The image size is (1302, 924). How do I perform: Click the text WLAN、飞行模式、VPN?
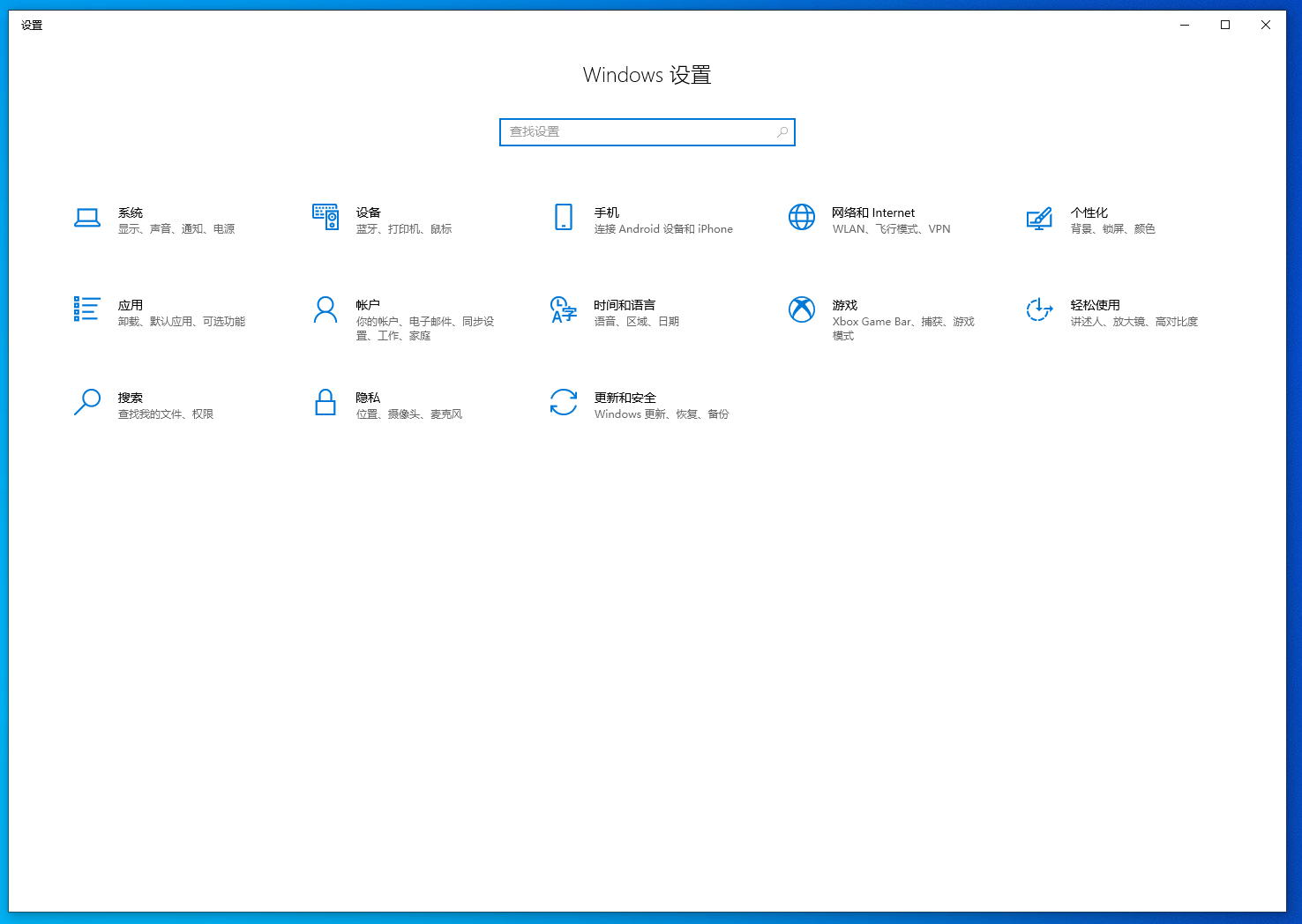pyautogui.click(x=892, y=229)
